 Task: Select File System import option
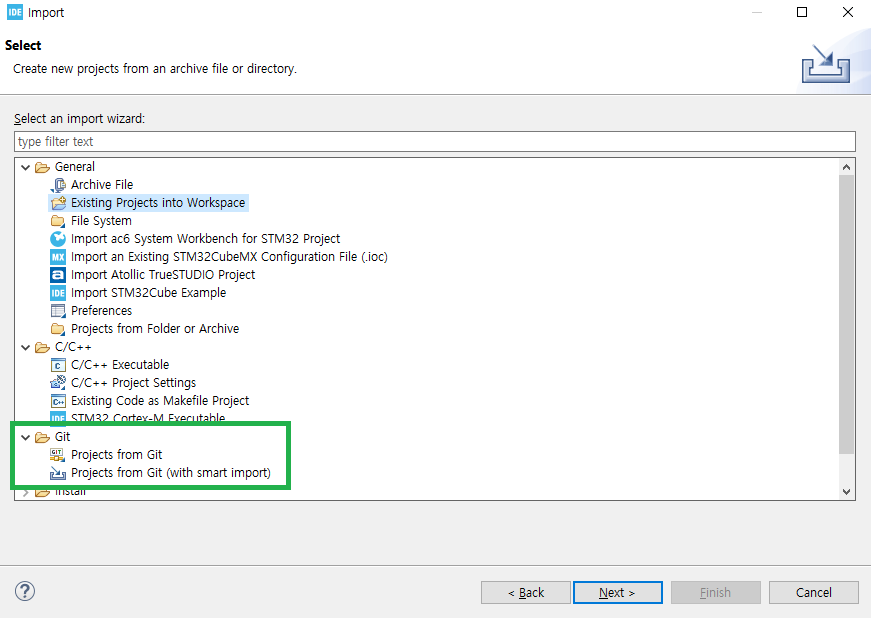pos(101,221)
